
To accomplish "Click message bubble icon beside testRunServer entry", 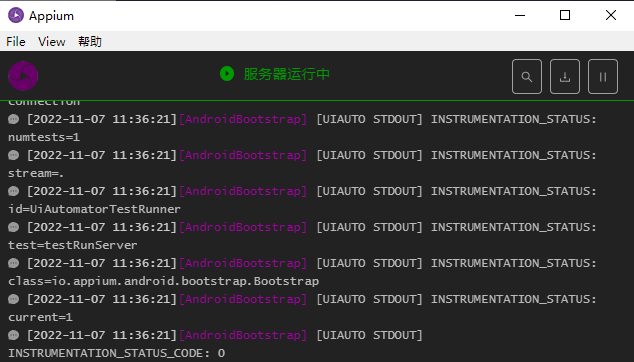I will 14,227.
